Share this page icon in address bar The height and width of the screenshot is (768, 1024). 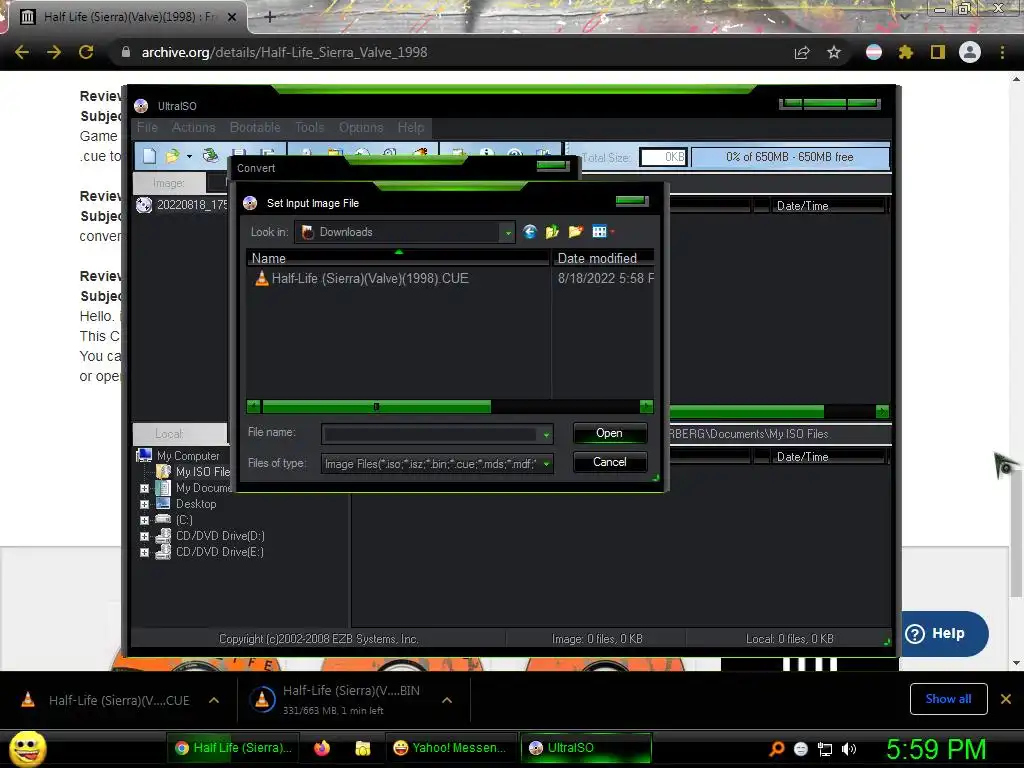[x=802, y=52]
